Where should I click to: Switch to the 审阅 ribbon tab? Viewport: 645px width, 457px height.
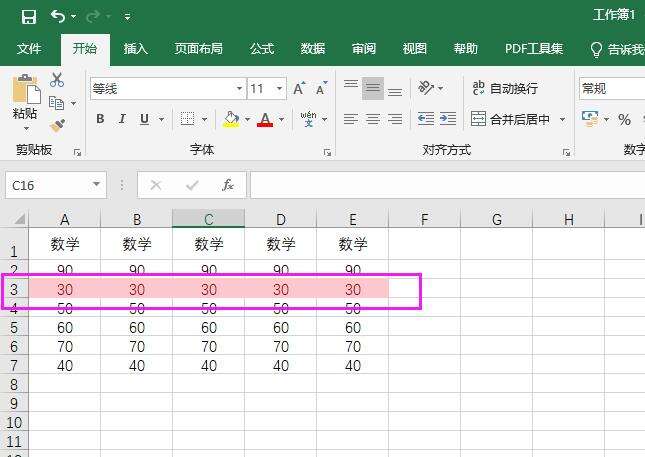[x=364, y=49]
